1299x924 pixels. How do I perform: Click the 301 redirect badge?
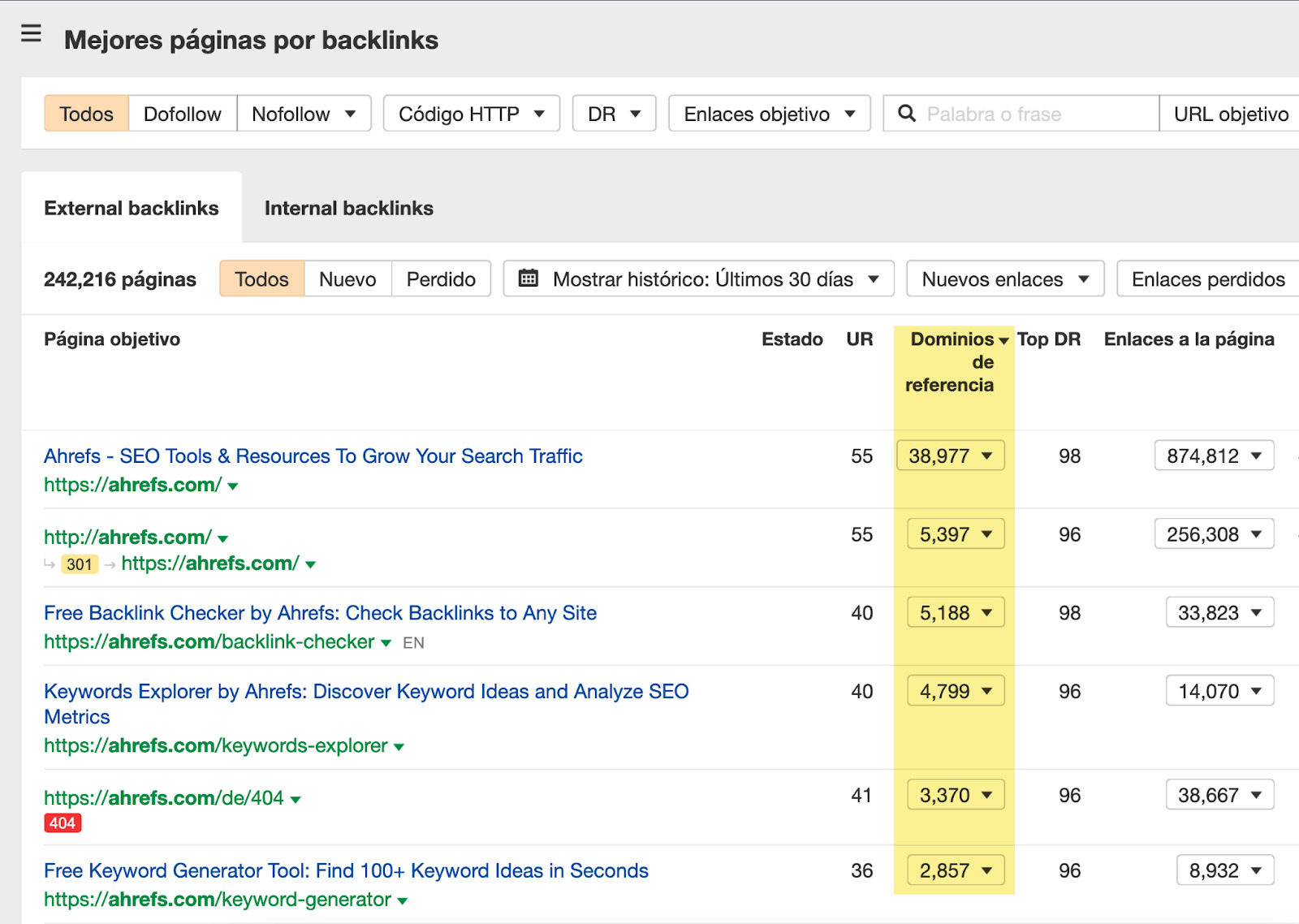(80, 564)
